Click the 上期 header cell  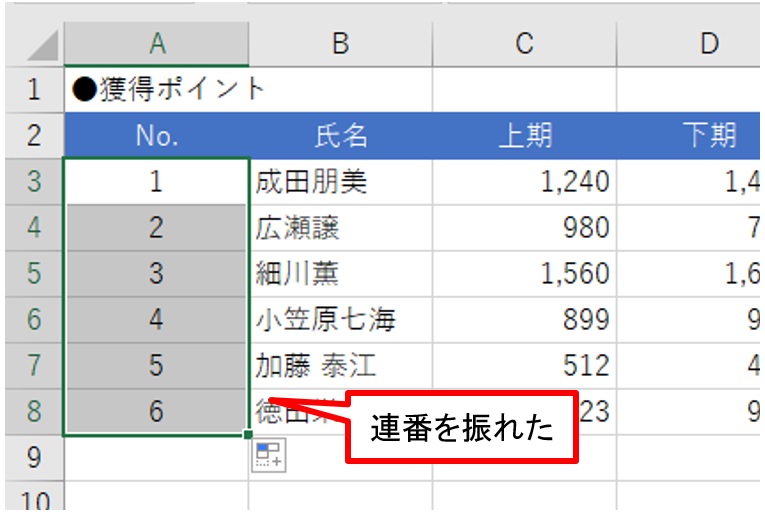[524, 136]
